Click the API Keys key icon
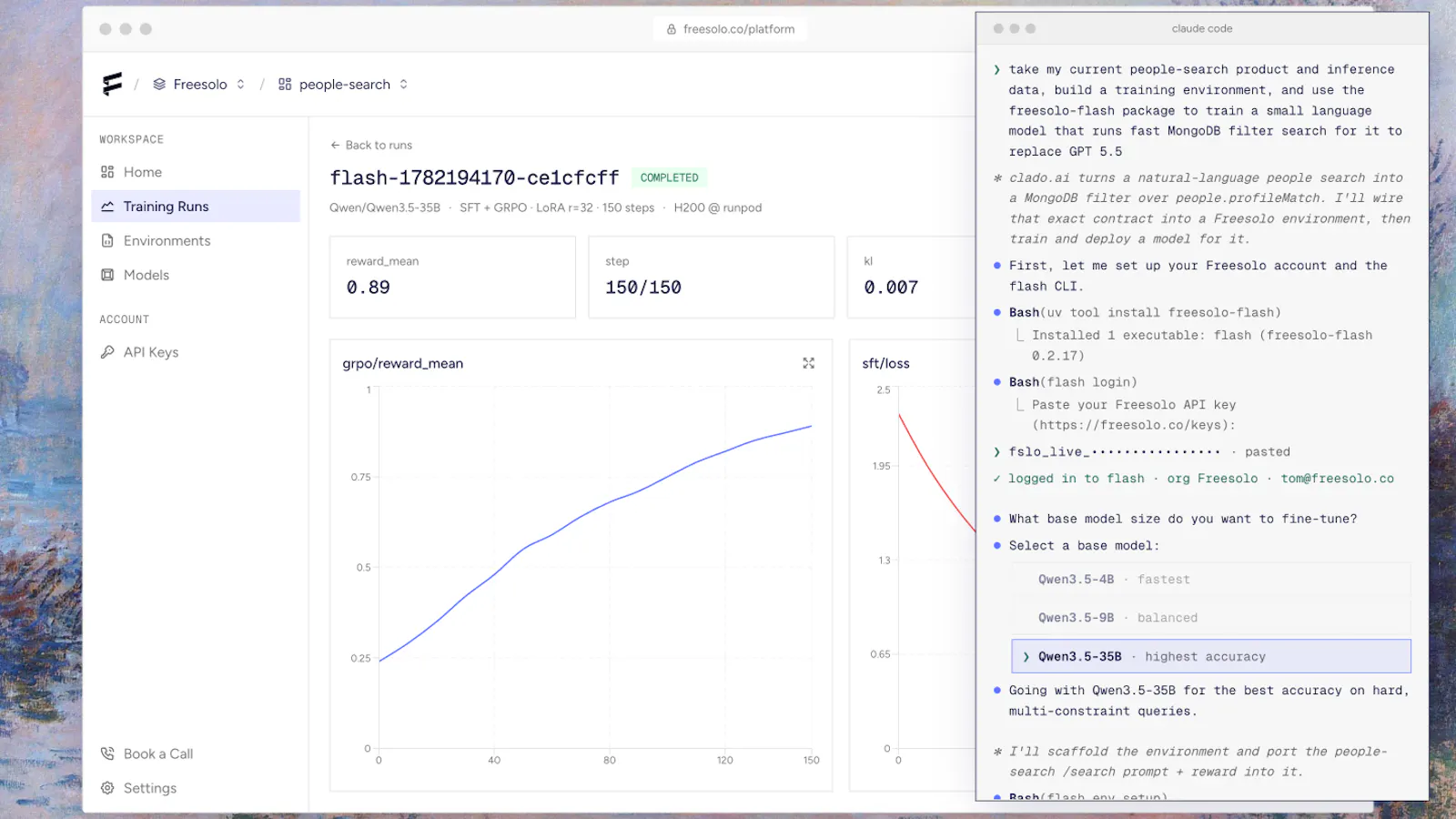The width and height of the screenshot is (1456, 819). pyautogui.click(x=107, y=352)
